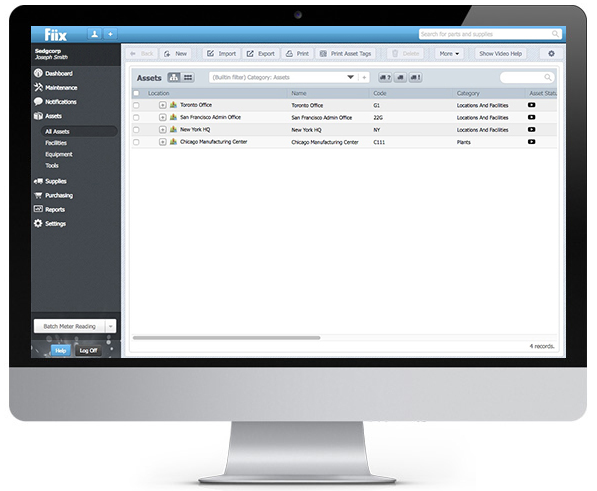Click the Dashboard icon in sidebar
Image resolution: width=597 pixels, height=491 pixels.
tap(38, 73)
